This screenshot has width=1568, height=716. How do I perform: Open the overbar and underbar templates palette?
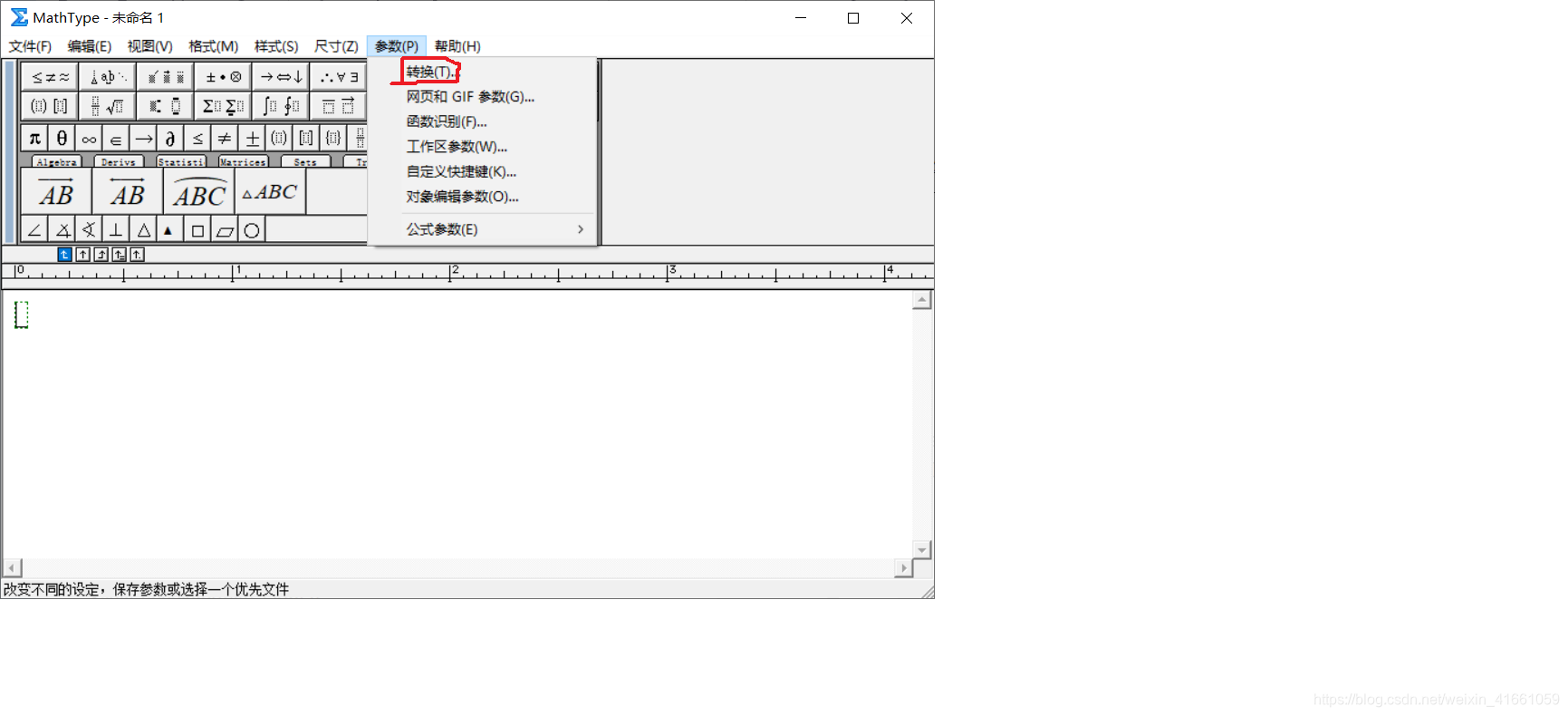click(x=339, y=106)
